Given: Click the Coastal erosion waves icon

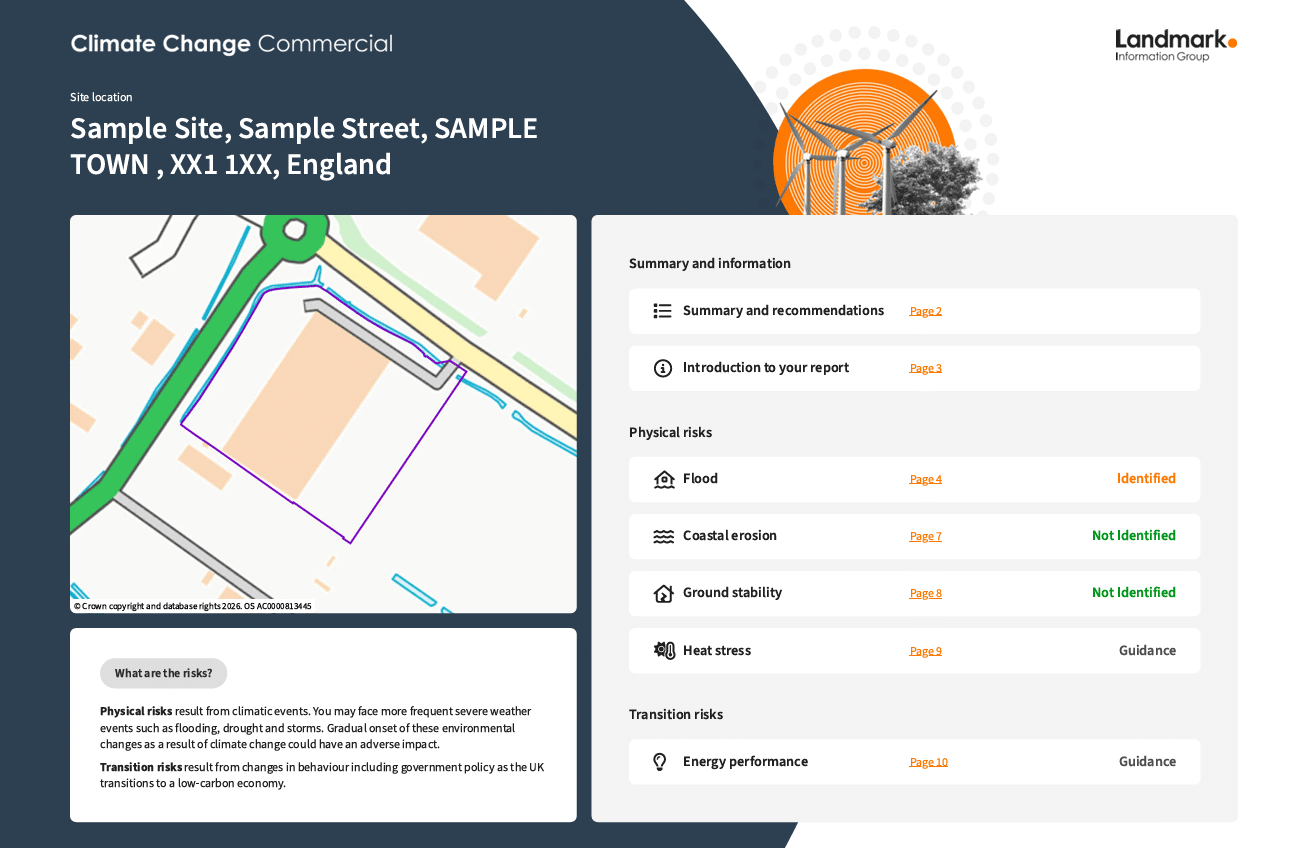Looking at the screenshot, I should tap(663, 536).
